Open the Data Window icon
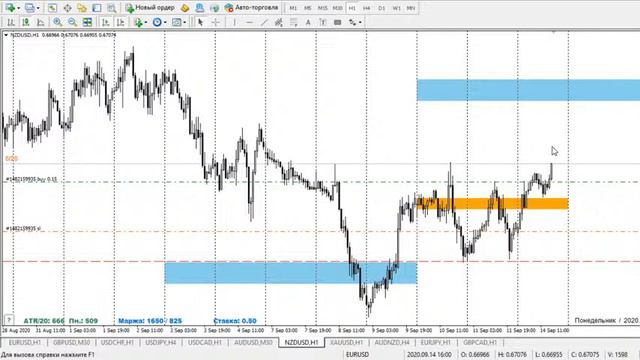Image resolution: width=640 pixels, height=360 pixels. point(67,8)
